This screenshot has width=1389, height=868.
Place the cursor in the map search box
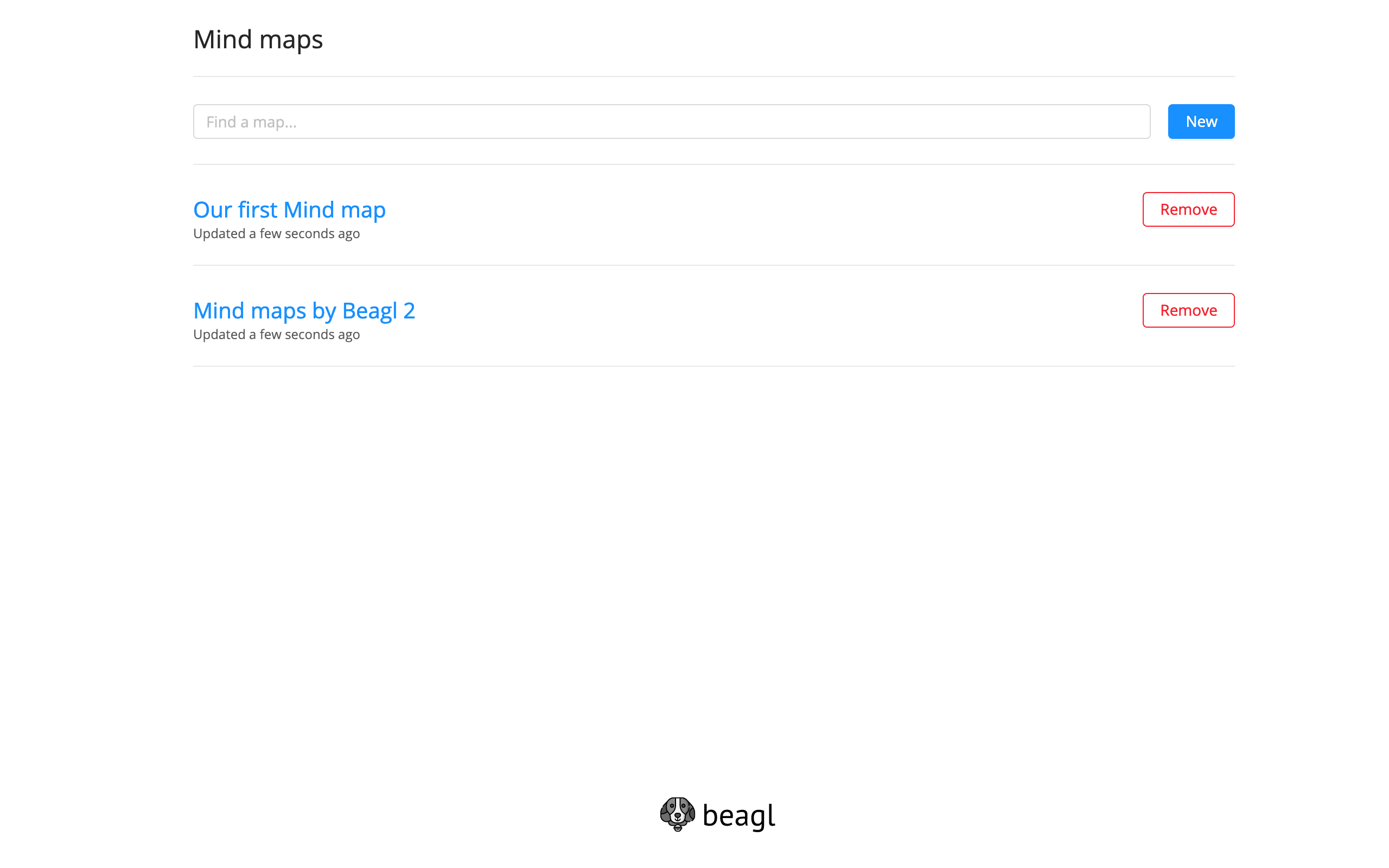672,122
